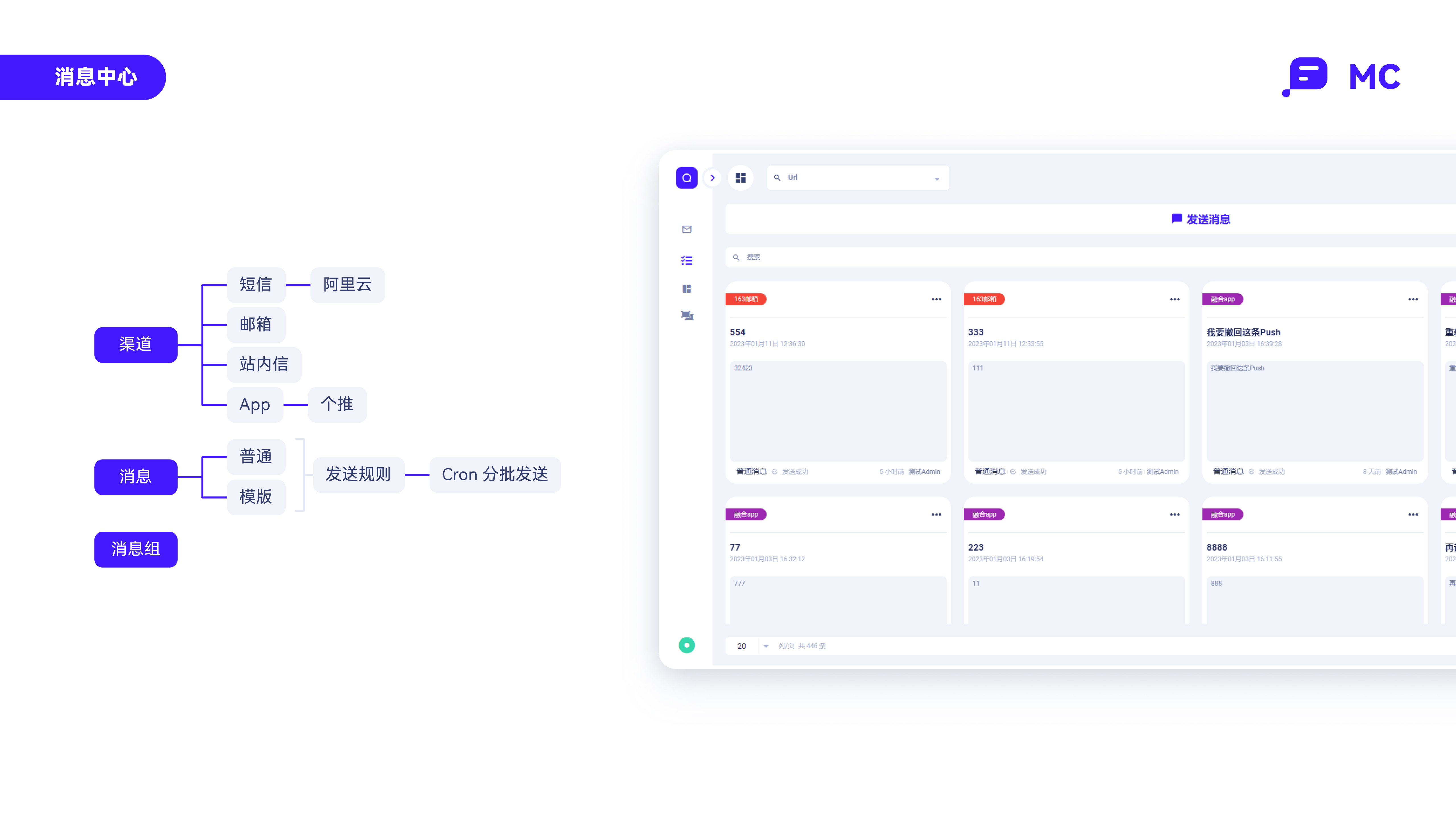This screenshot has width=1456, height=819.
Task: Click the magnifier icon in message search
Action: (736, 257)
